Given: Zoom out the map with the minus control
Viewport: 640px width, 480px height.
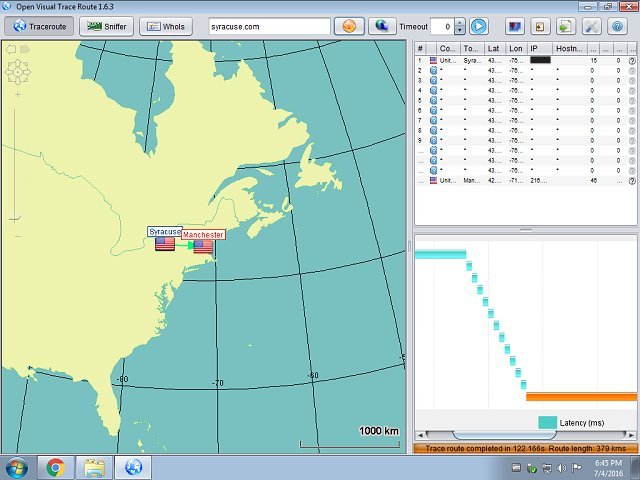Looking at the screenshot, I should pyautogui.click(x=18, y=236).
